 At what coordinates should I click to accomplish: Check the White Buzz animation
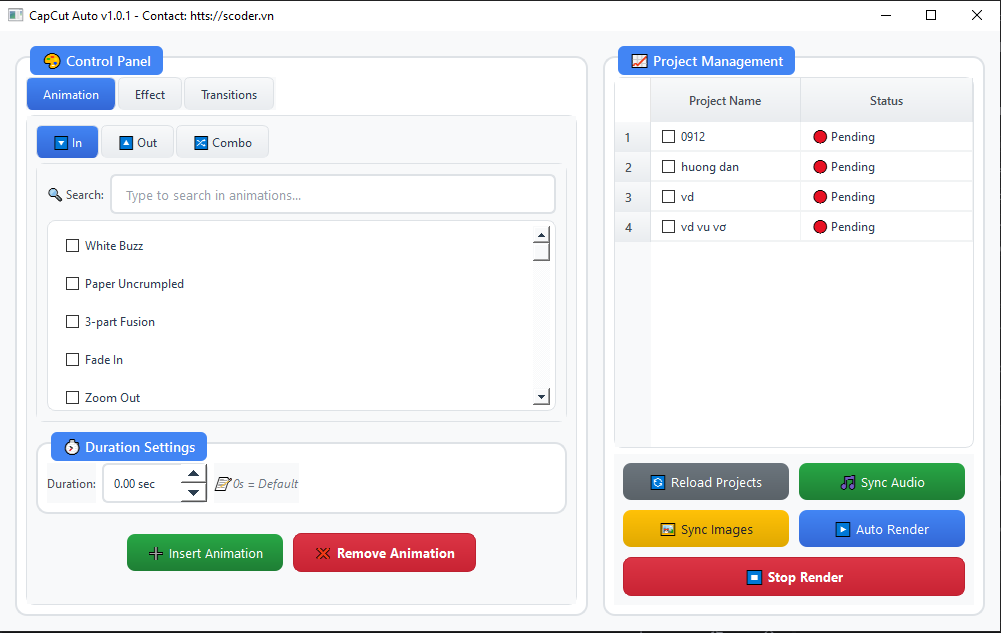tap(73, 246)
